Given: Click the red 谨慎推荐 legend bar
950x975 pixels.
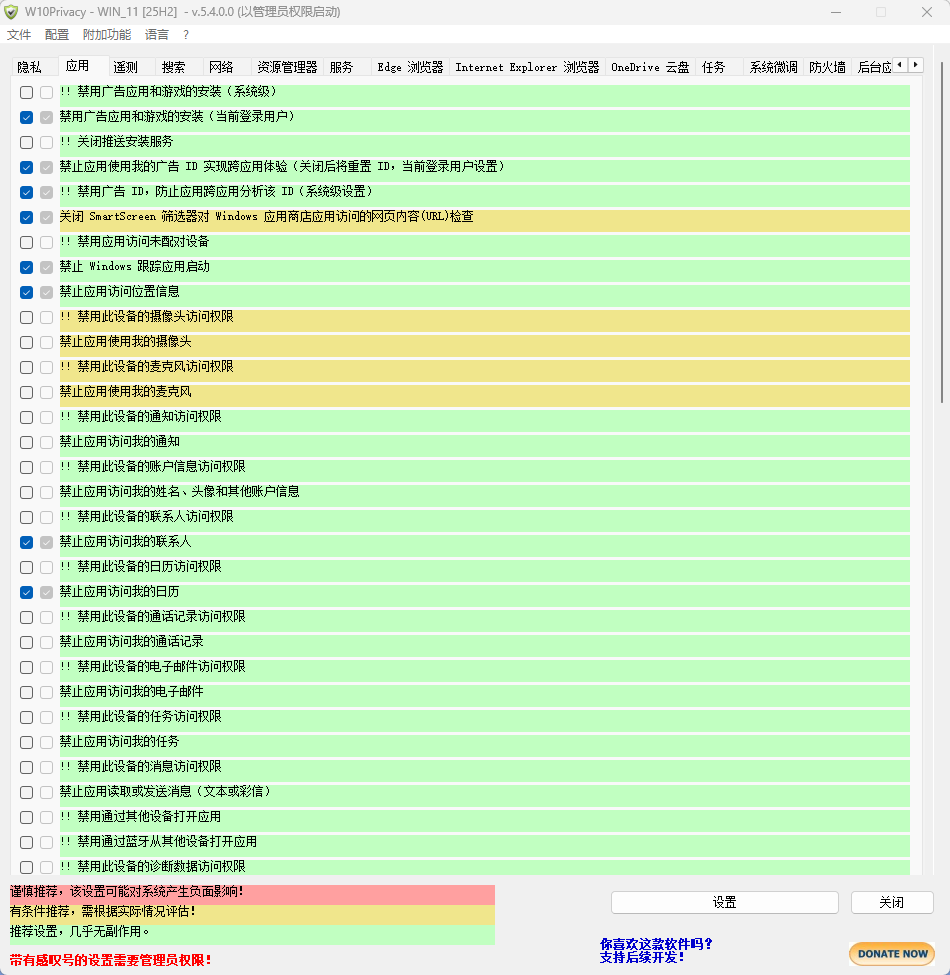Looking at the screenshot, I should [x=252, y=894].
